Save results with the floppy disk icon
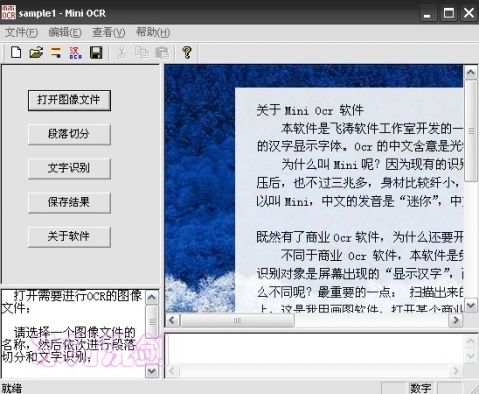Image resolution: width=479 pixels, height=394 pixels. click(x=96, y=52)
